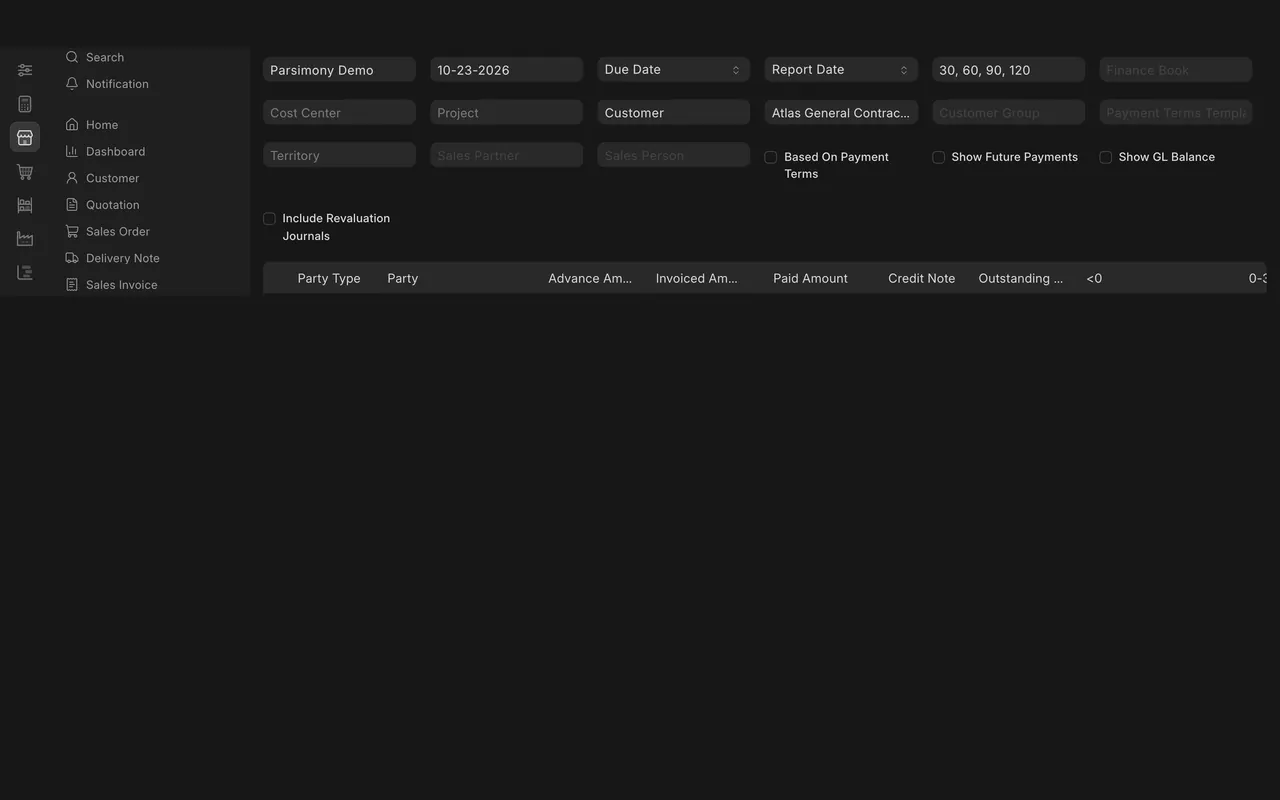Click the Territory filter field
Viewport: 1280px width, 800px height.
(x=339, y=155)
